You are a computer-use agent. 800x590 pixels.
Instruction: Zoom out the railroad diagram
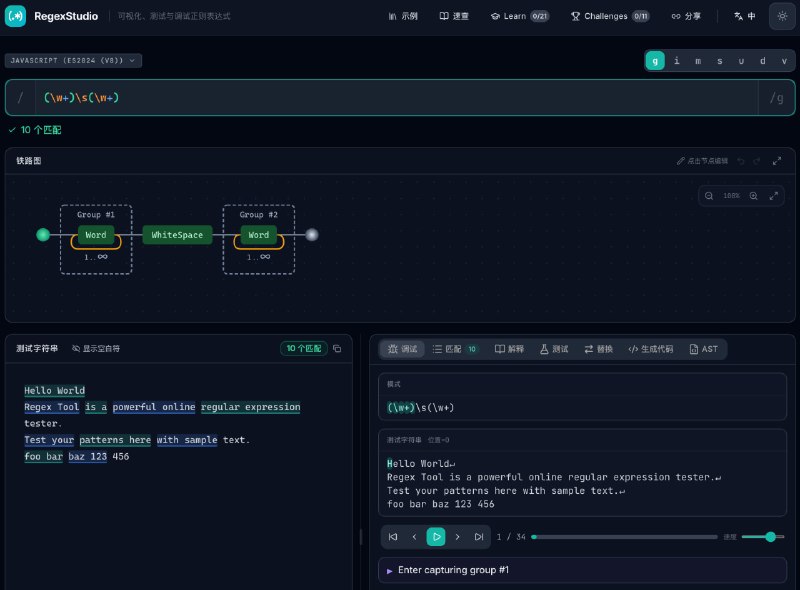(709, 195)
